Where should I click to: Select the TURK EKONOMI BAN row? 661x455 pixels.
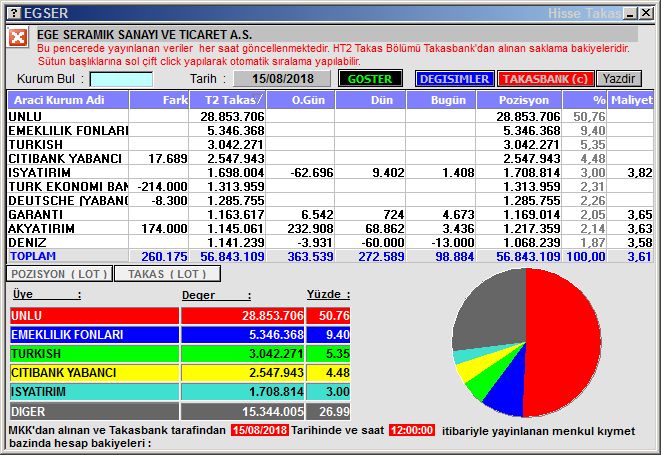coord(330,186)
